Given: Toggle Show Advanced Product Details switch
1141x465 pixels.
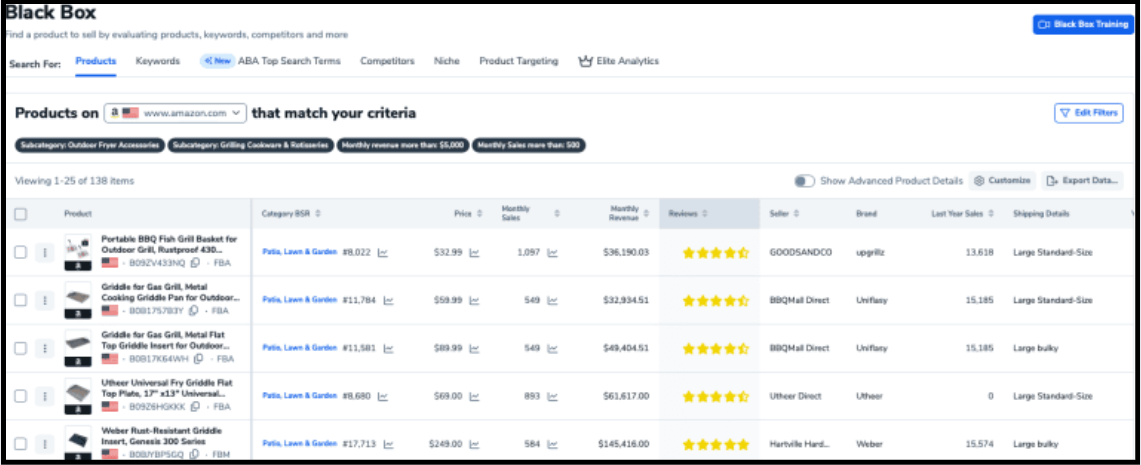Looking at the screenshot, I should [x=804, y=181].
